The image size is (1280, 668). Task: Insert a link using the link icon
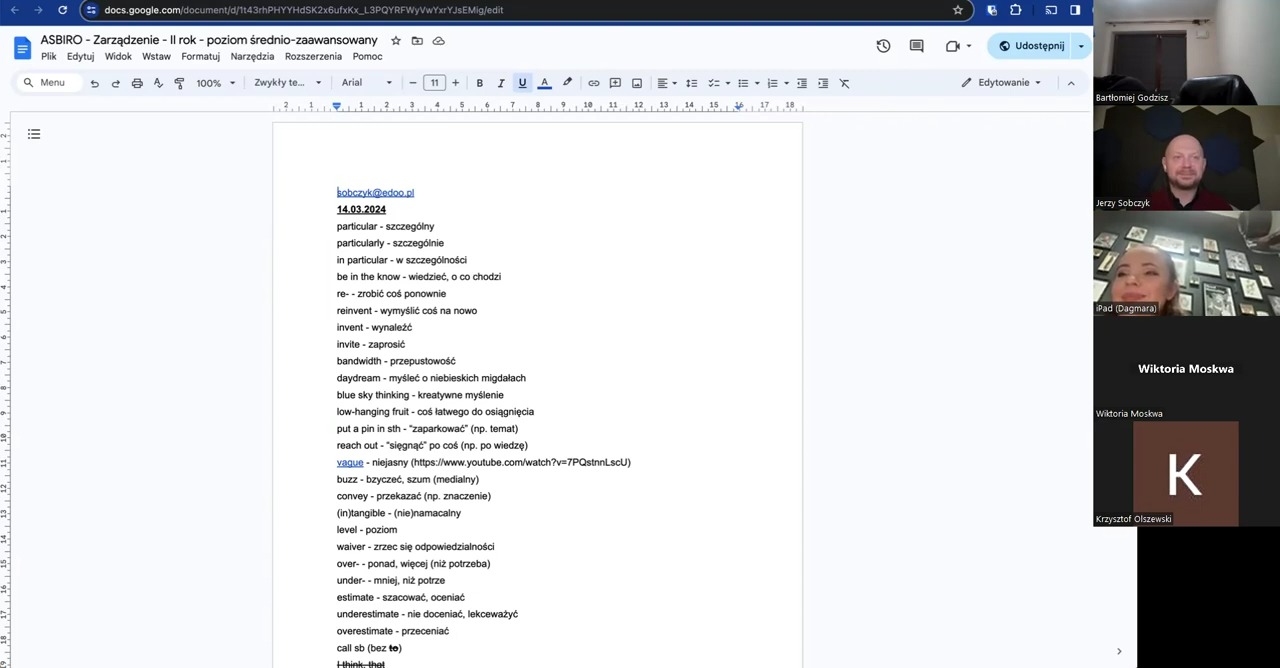click(594, 83)
